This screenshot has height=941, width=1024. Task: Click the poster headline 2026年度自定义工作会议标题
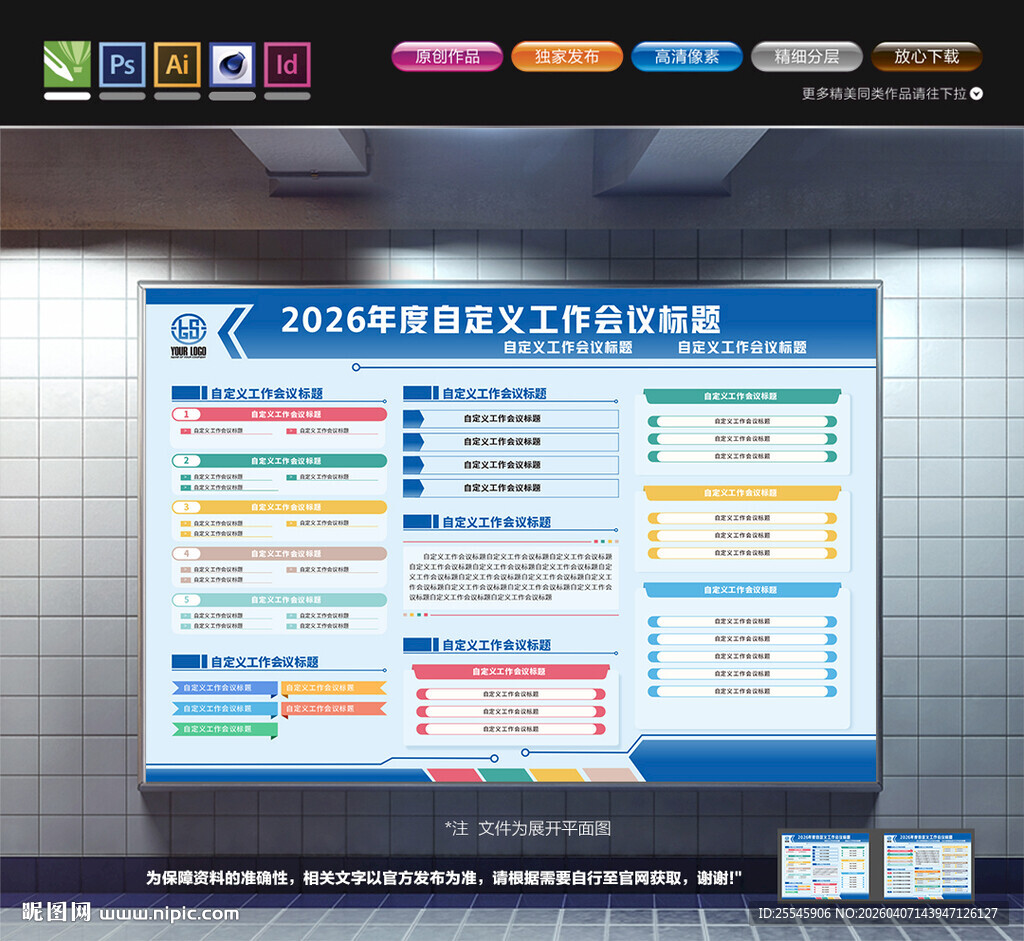(x=501, y=319)
